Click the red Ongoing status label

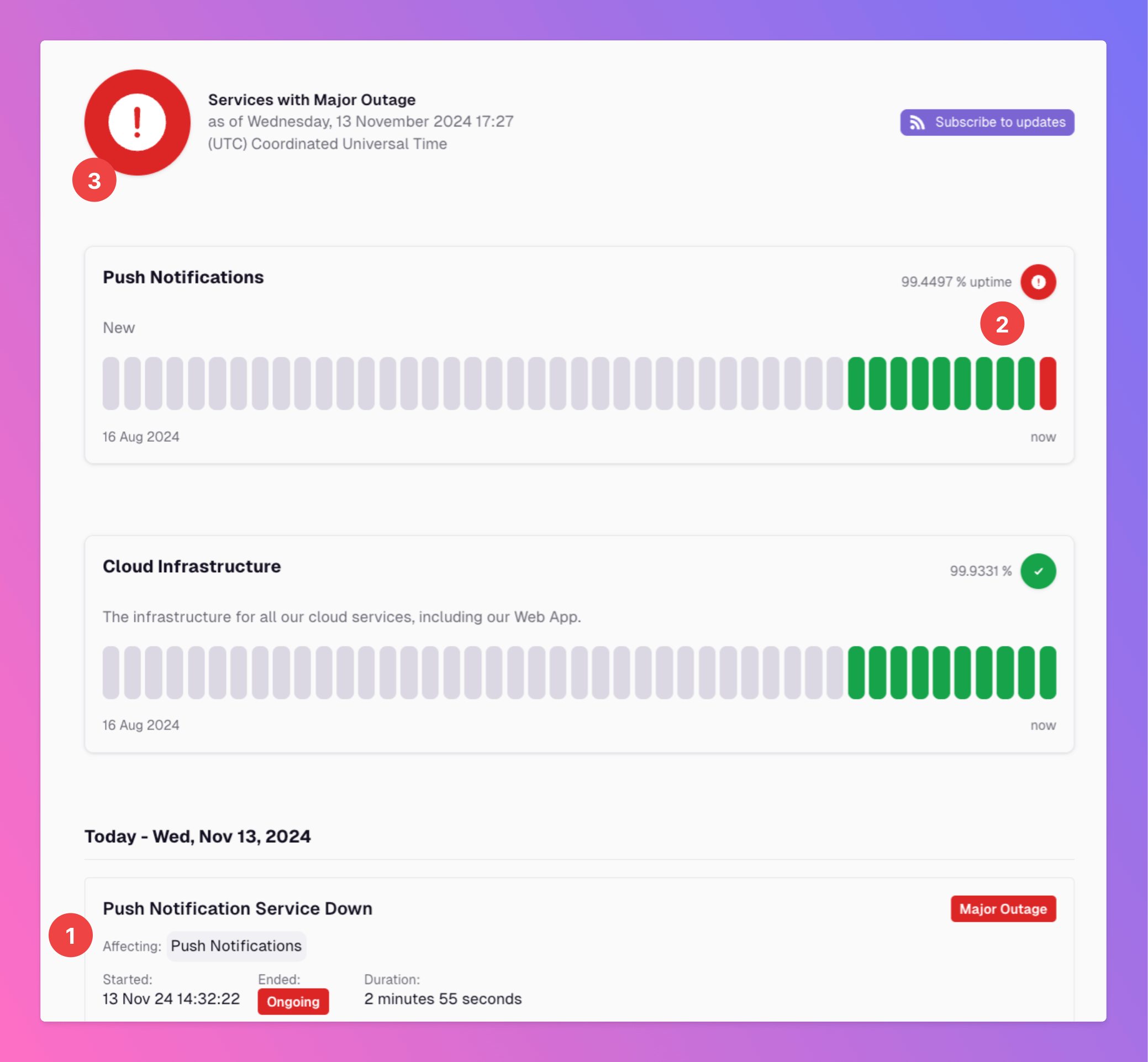tap(293, 1001)
